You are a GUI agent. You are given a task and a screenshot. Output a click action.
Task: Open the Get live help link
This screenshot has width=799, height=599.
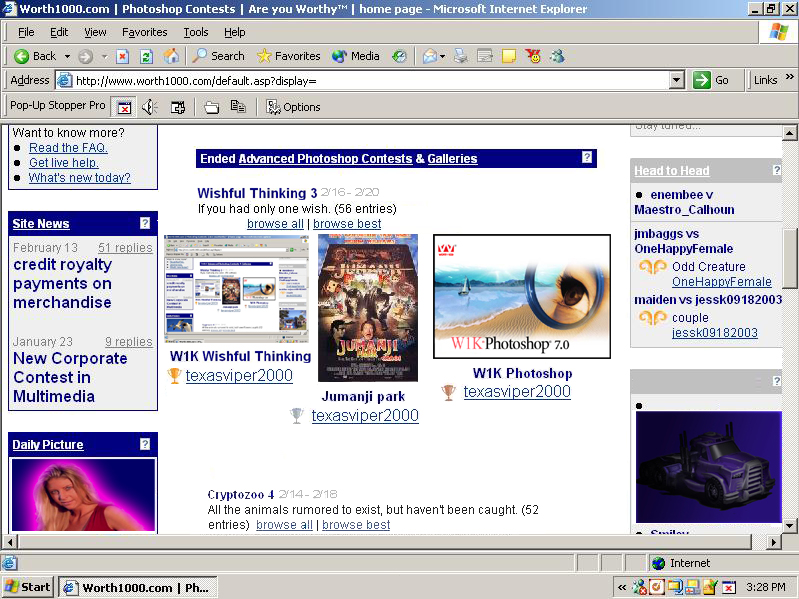click(x=63, y=162)
